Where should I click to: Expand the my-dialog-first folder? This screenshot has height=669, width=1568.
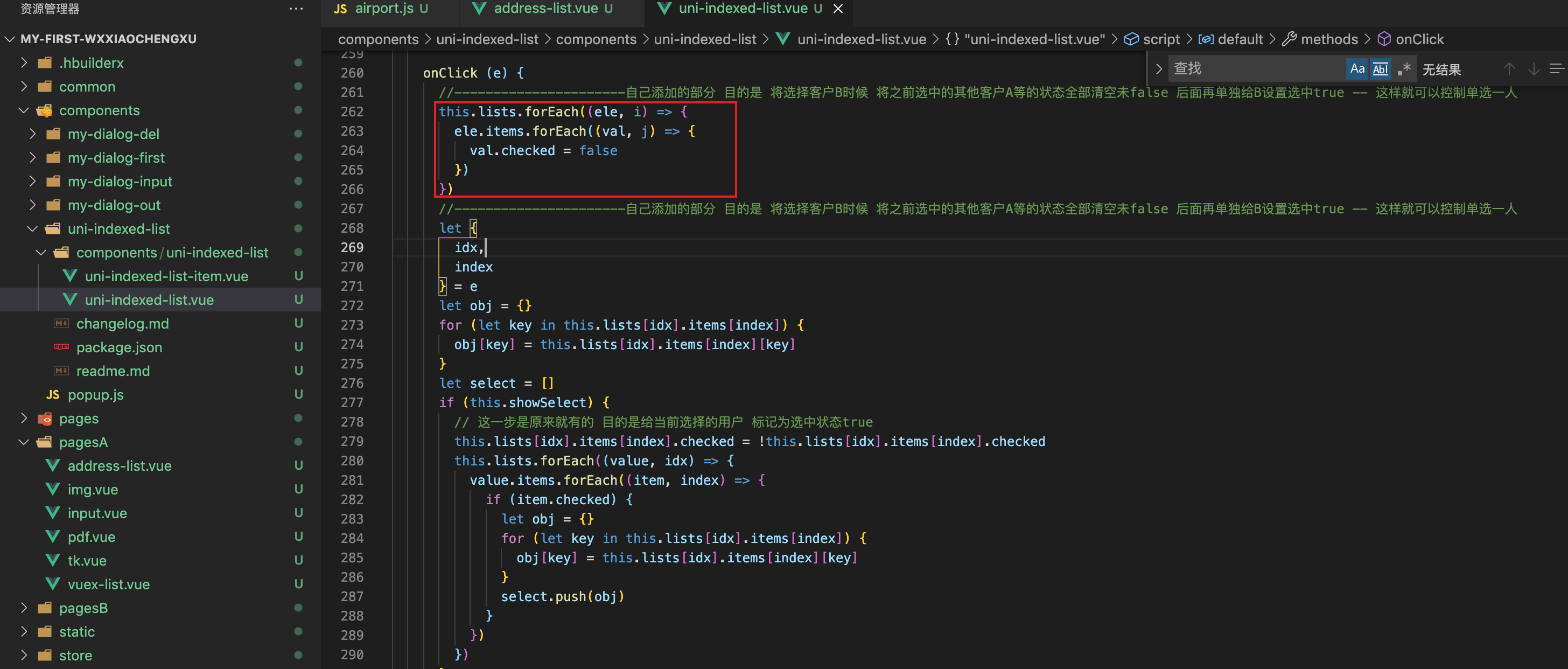[x=116, y=158]
